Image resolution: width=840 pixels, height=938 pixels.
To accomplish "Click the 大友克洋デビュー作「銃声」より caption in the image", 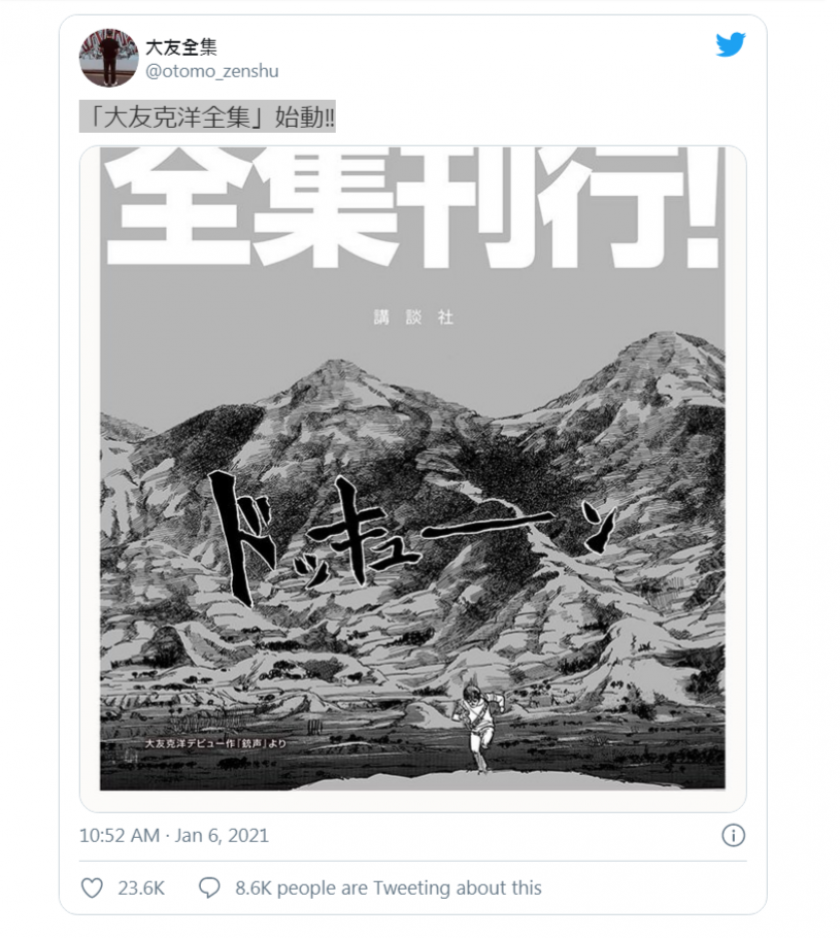I will point(217,744).
